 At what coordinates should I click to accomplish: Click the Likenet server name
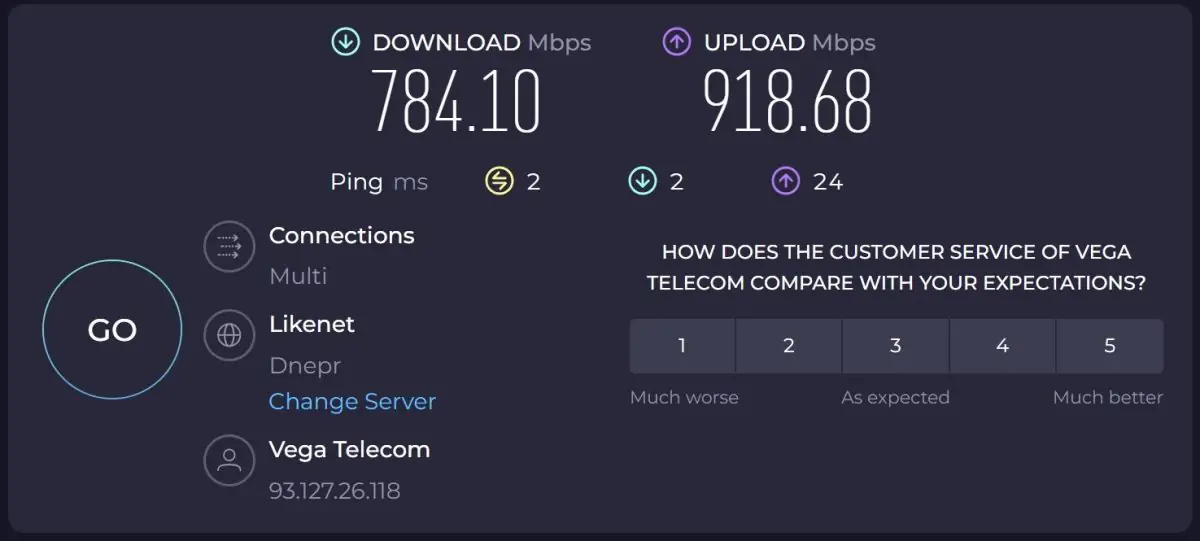click(x=312, y=324)
